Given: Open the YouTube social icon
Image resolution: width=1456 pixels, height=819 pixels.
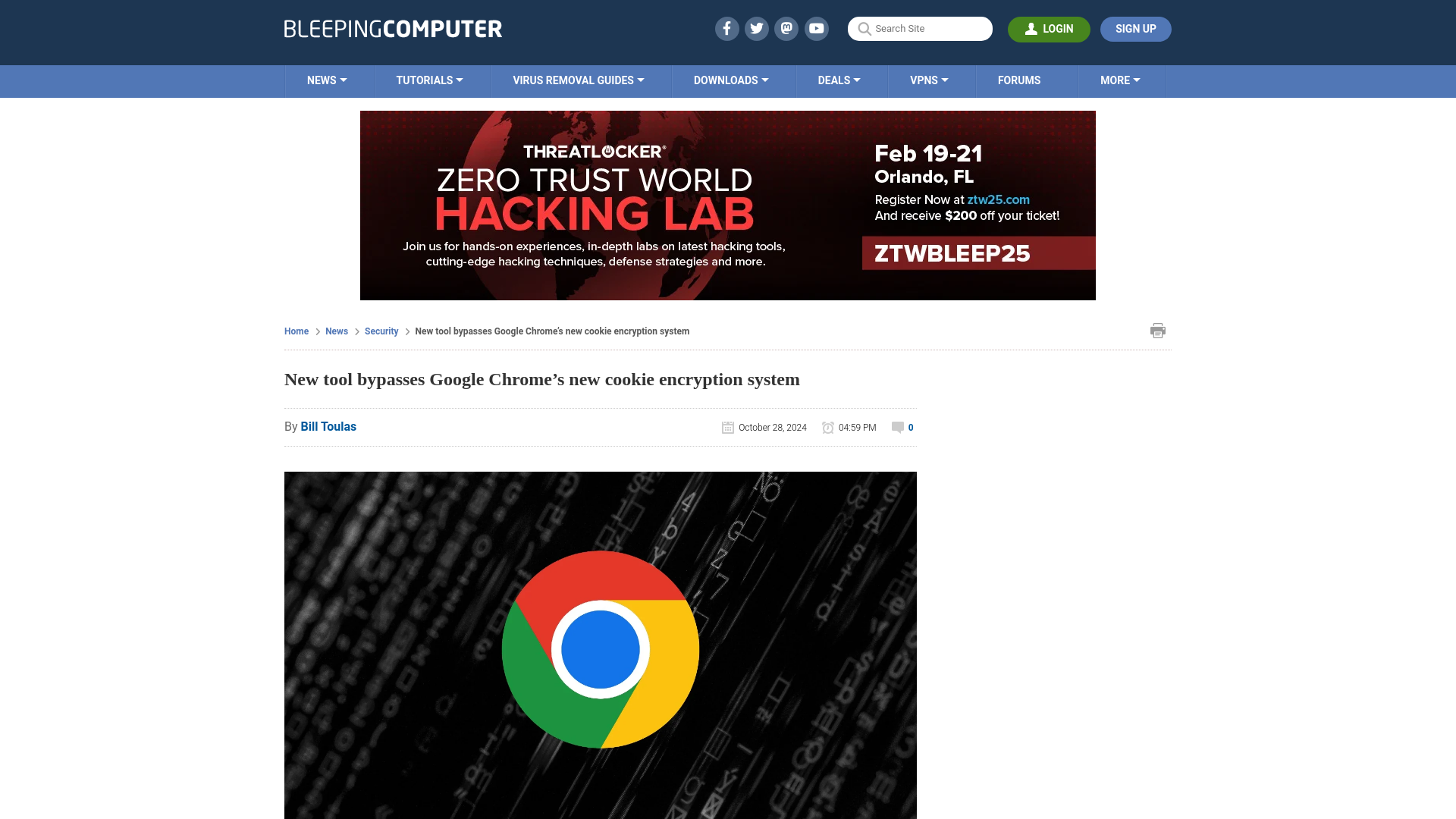Looking at the screenshot, I should click(816, 28).
